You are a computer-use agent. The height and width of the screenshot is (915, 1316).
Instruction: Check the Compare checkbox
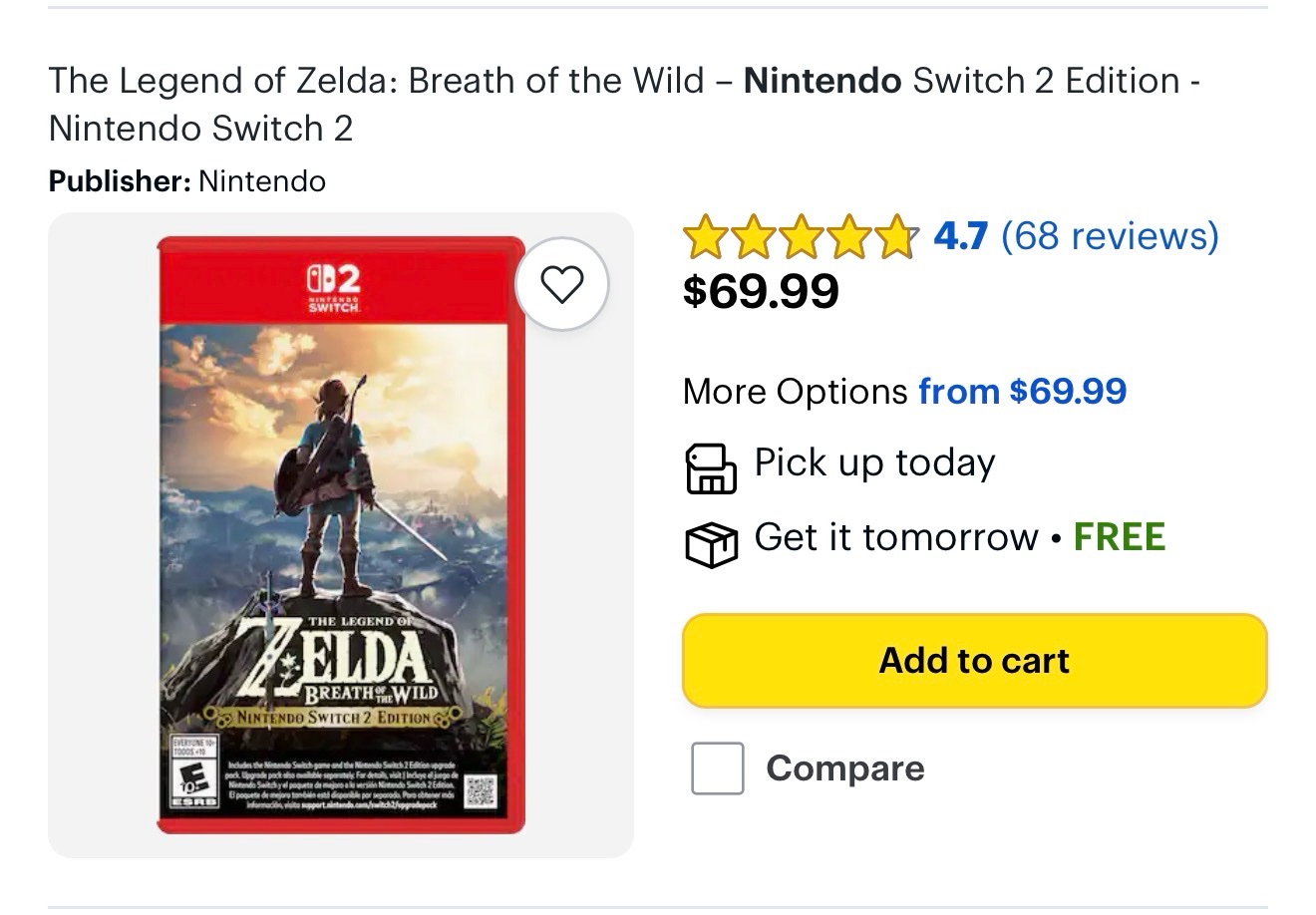click(x=717, y=768)
